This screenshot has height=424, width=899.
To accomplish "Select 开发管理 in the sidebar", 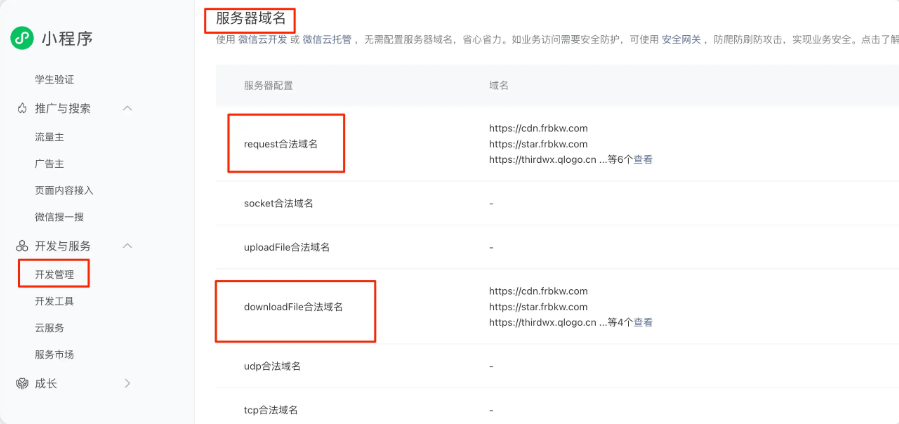I will (x=54, y=274).
